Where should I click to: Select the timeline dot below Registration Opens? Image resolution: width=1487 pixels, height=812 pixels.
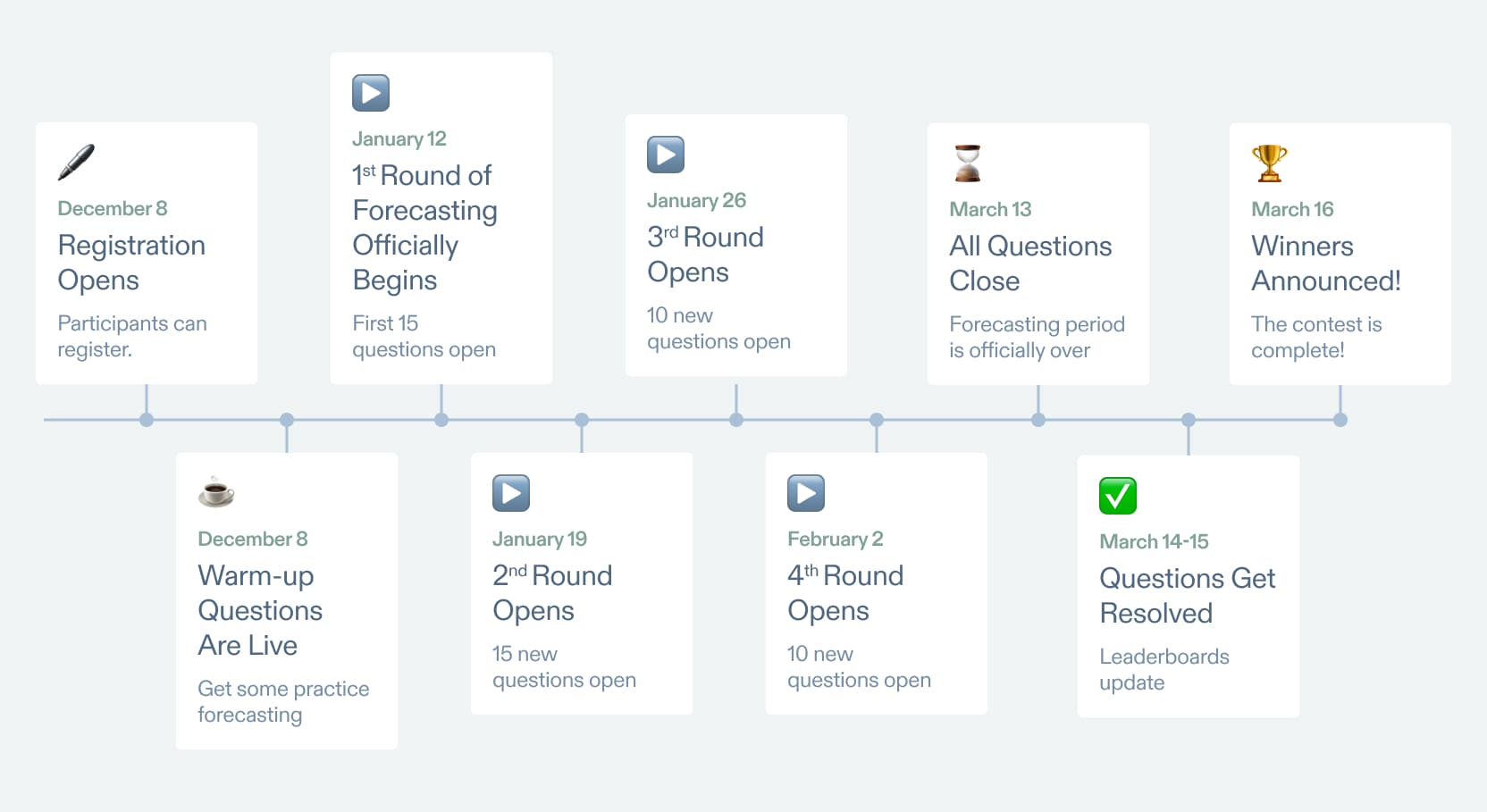tap(147, 420)
